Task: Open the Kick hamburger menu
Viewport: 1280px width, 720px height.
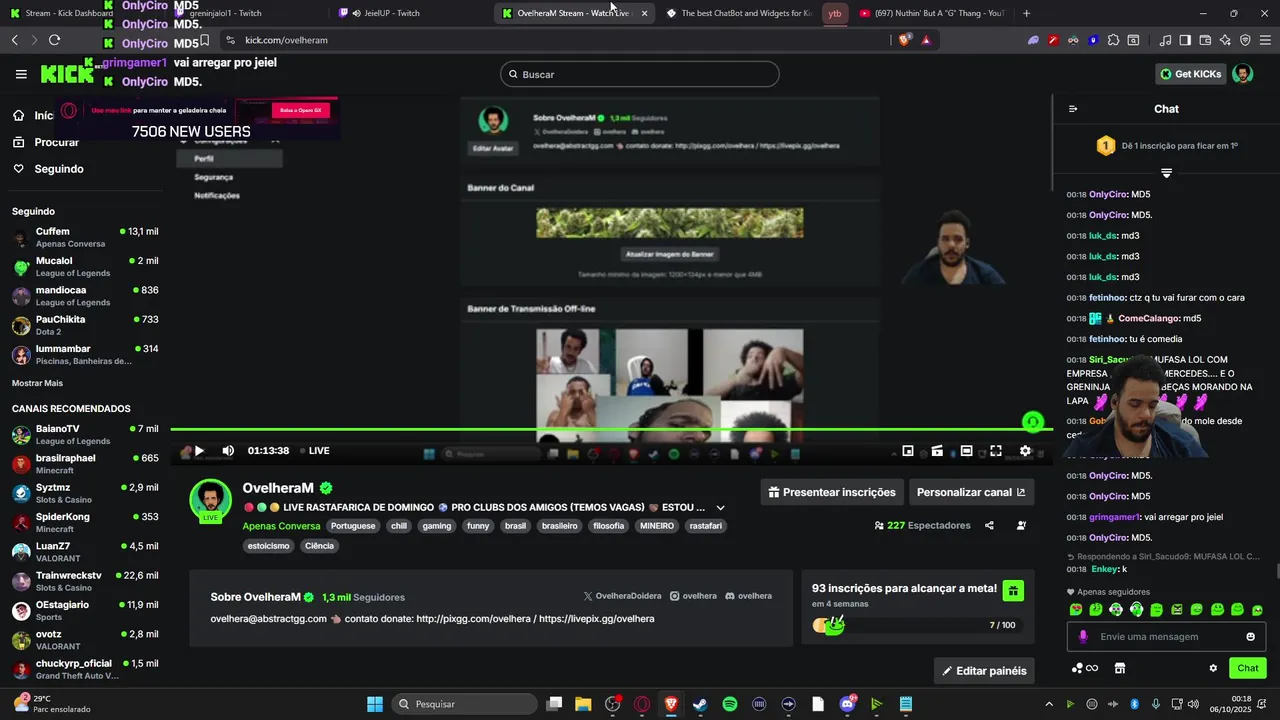Action: [x=21, y=74]
